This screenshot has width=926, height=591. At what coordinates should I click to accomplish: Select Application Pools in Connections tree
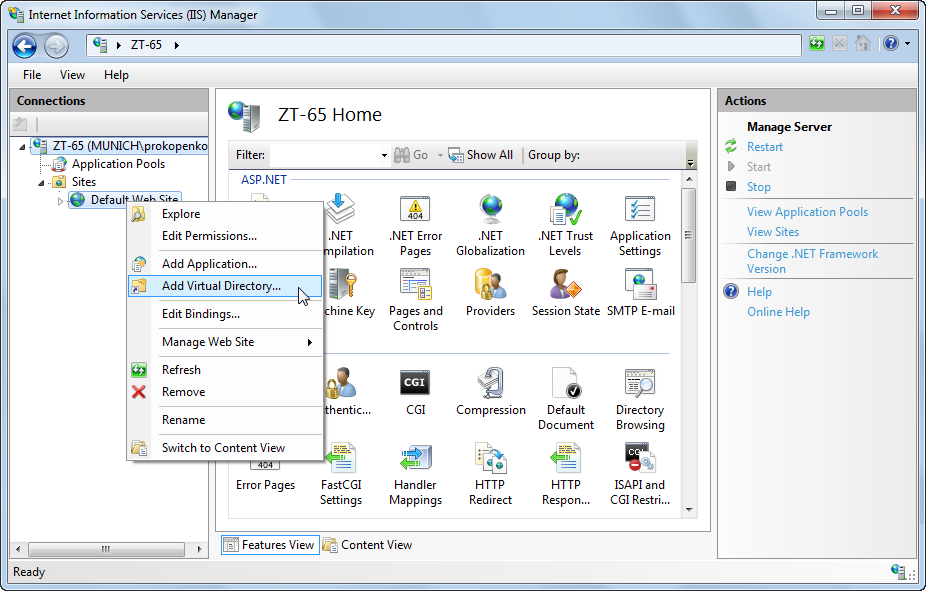[x=118, y=164]
